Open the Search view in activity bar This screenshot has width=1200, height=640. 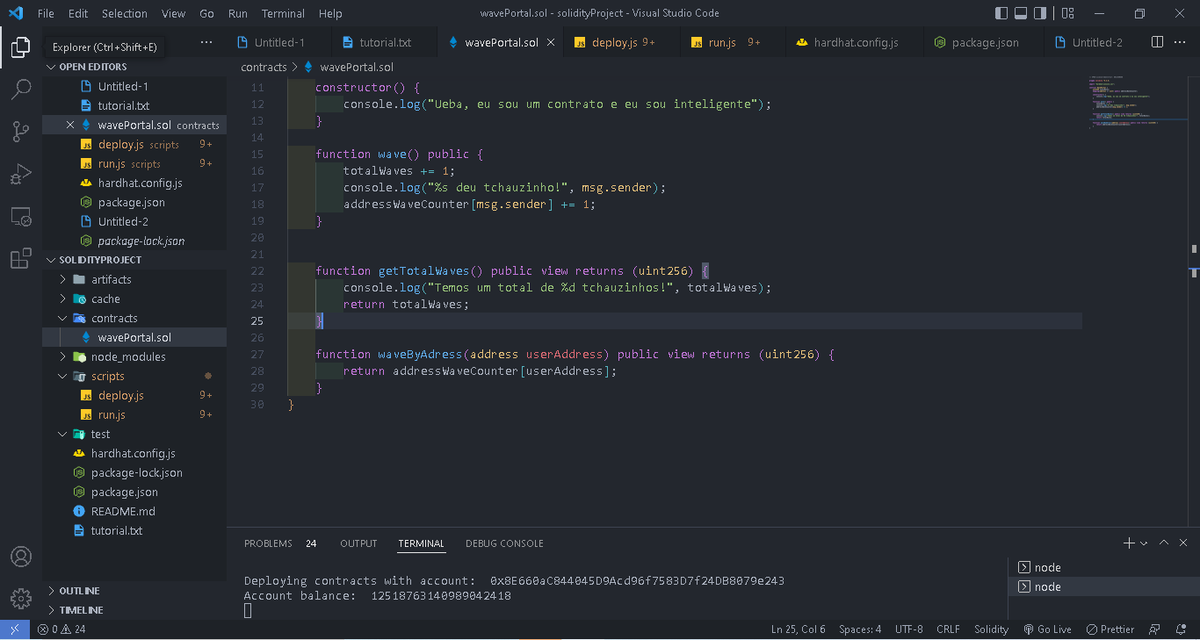[21, 89]
